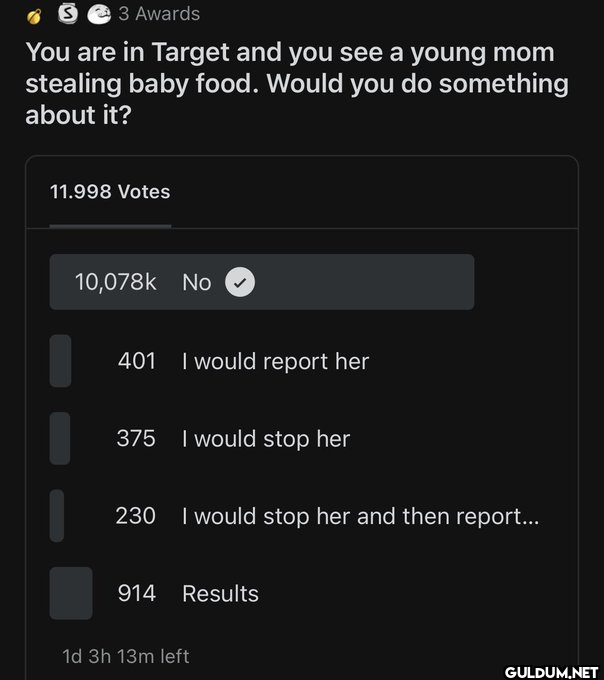Click the checkmark next to No

[240, 282]
